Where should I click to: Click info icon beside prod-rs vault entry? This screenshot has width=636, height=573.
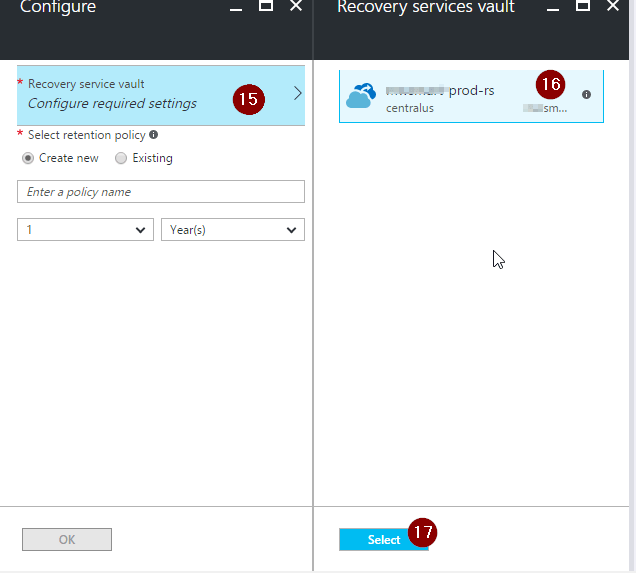(586, 94)
